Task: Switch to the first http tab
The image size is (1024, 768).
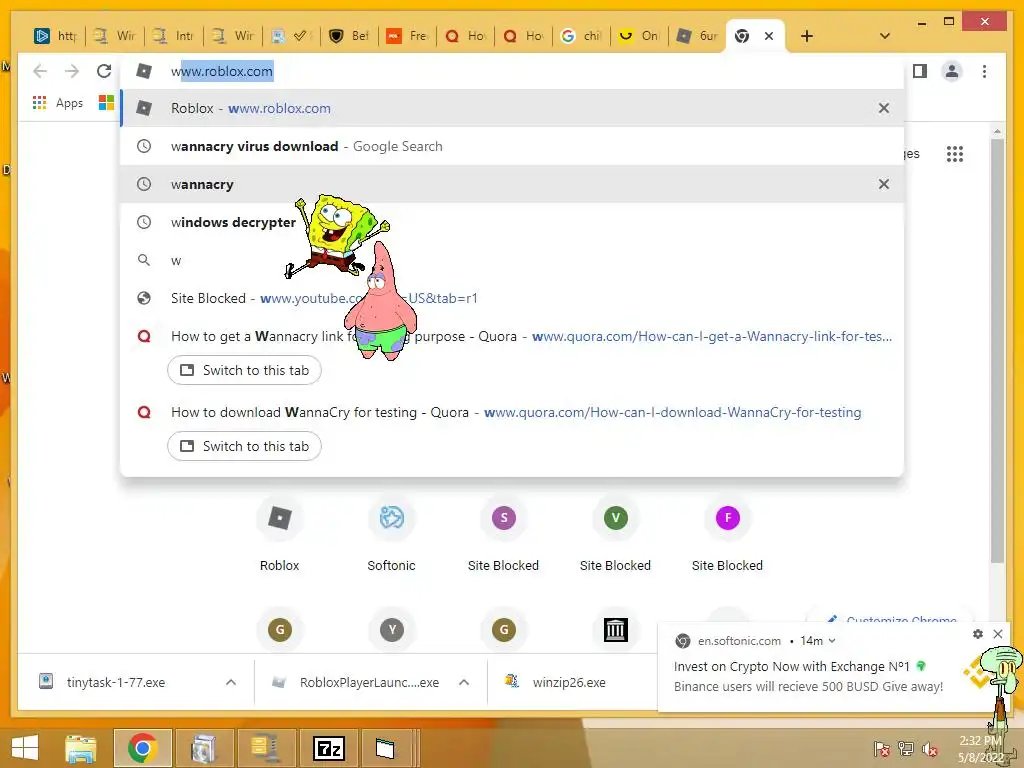Action: [x=57, y=36]
